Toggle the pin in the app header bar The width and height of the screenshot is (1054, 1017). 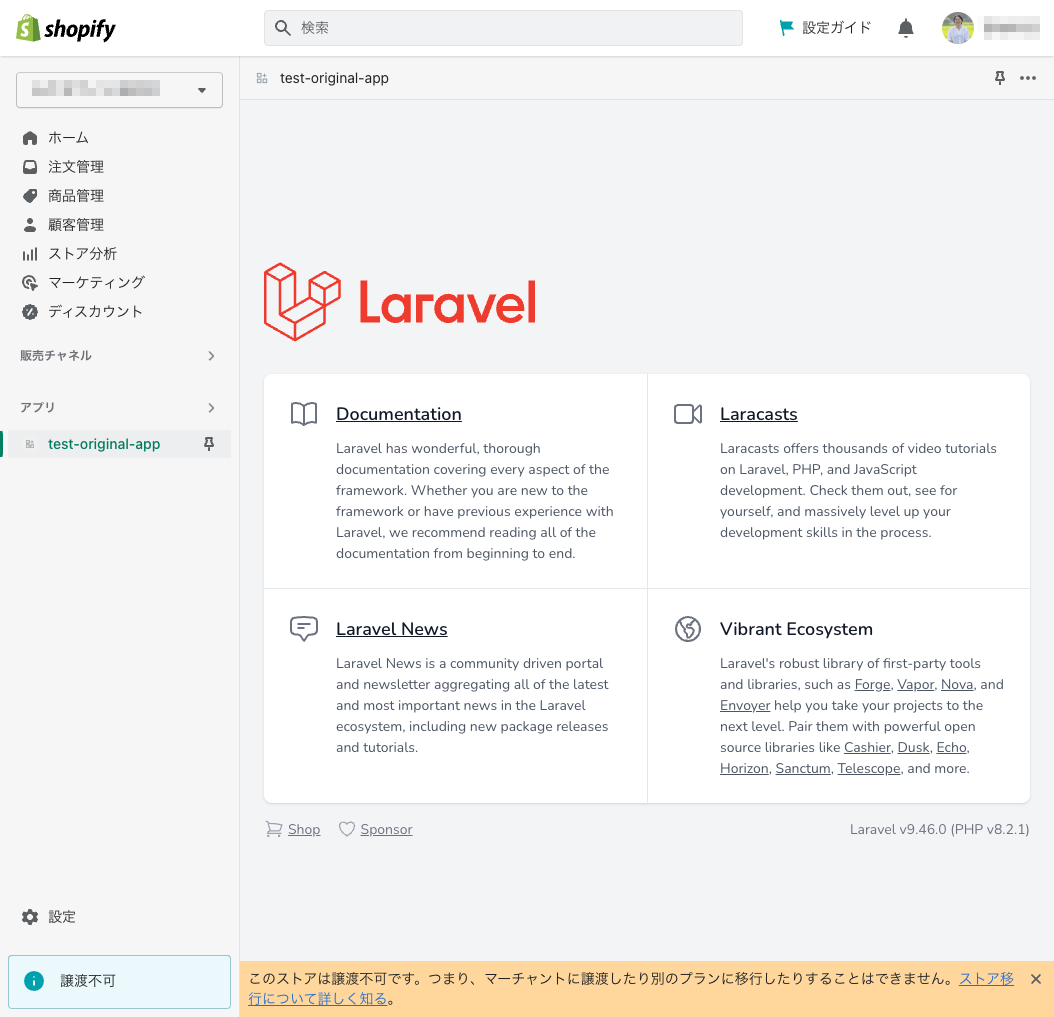(999, 77)
